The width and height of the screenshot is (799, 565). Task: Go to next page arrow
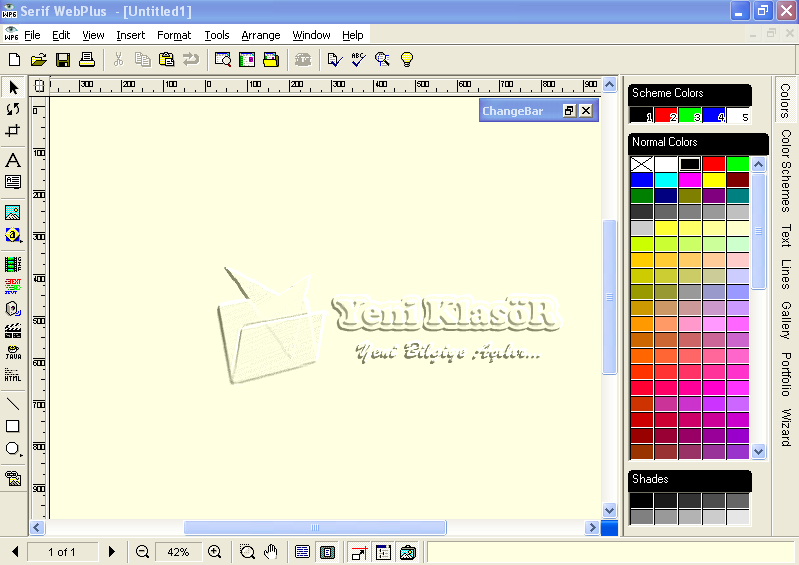coord(112,552)
